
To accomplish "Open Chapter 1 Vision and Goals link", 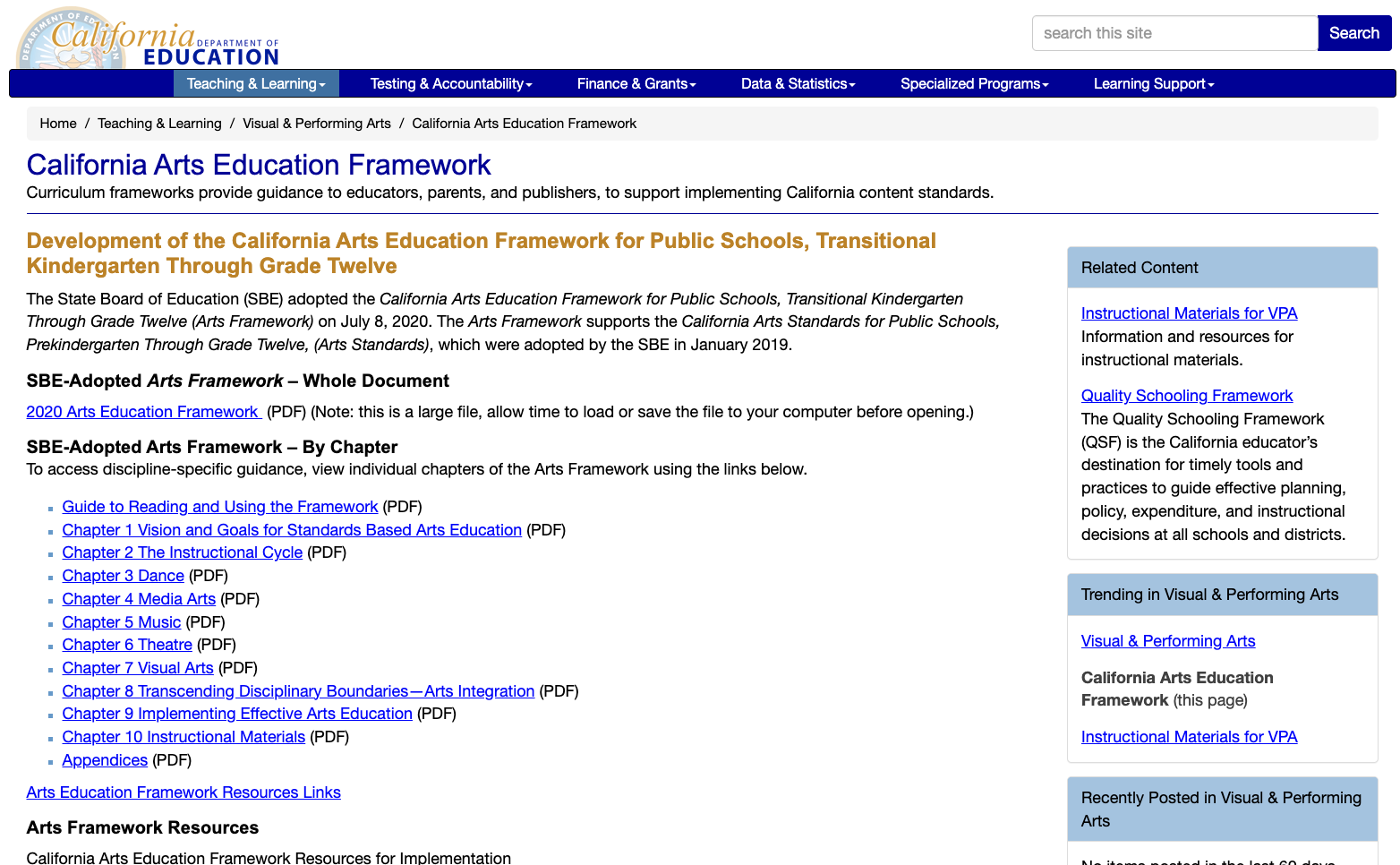I will 292,530.
